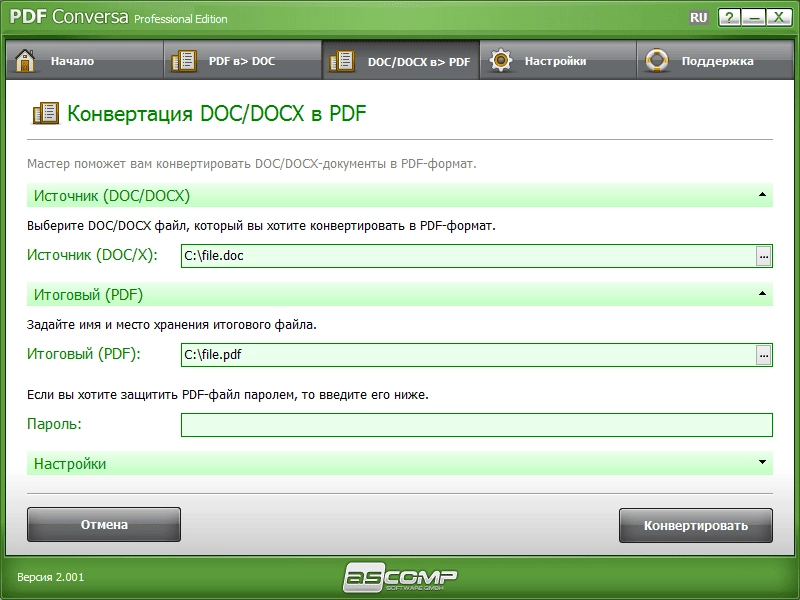Click the Пароль: label

[54, 424]
